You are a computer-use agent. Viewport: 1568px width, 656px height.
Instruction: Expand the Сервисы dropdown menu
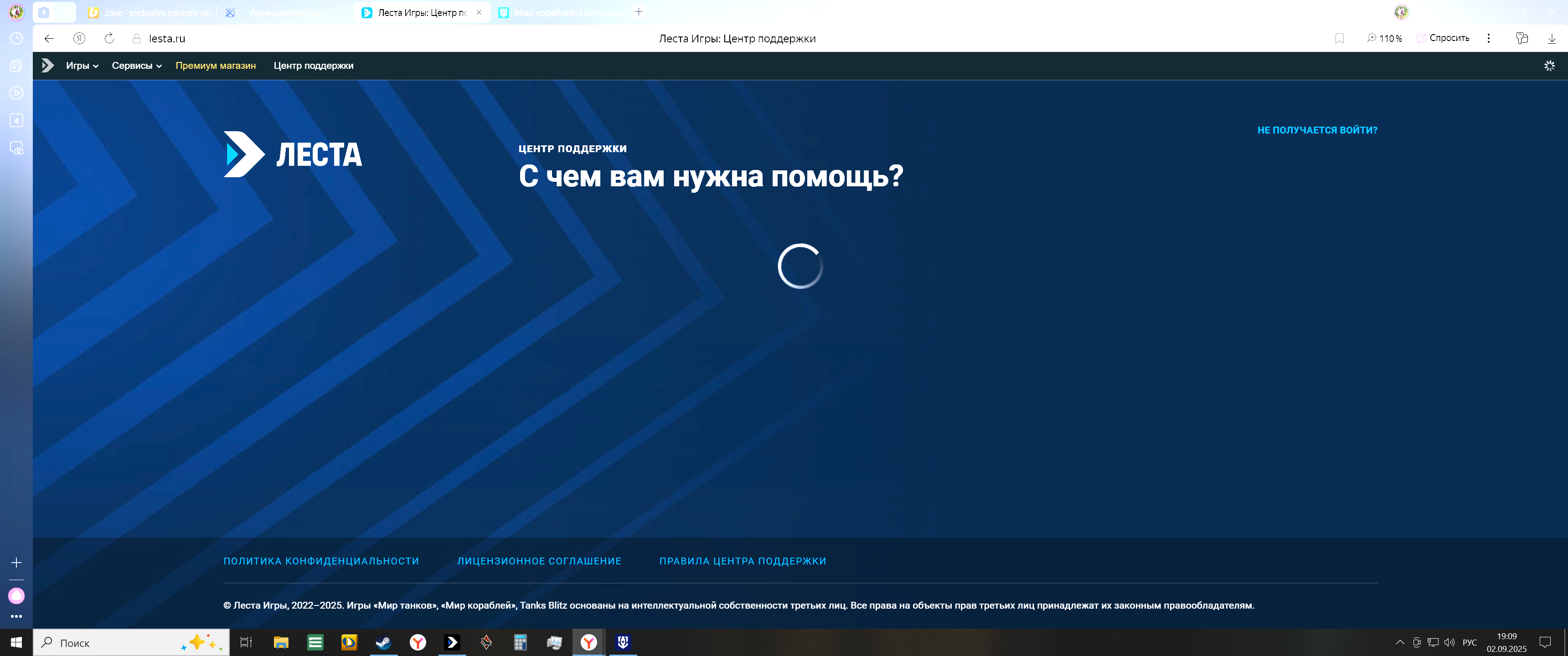[137, 66]
